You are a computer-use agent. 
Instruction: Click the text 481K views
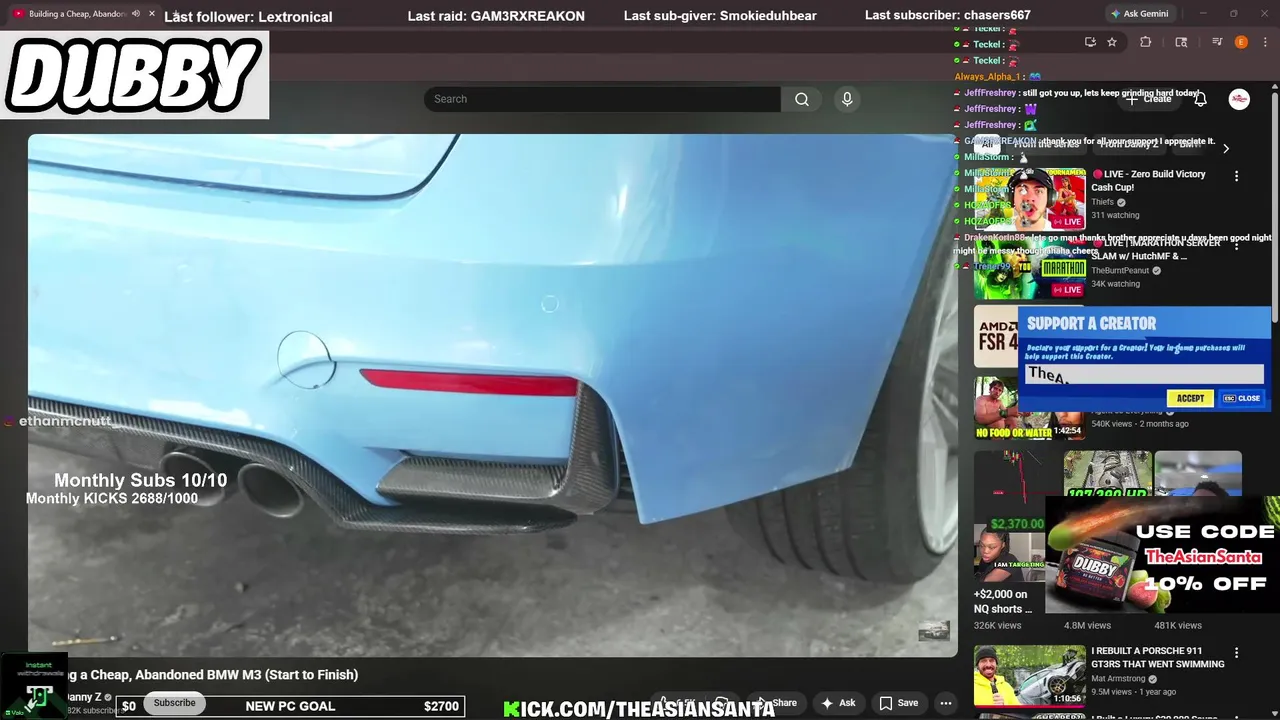[1178, 625]
